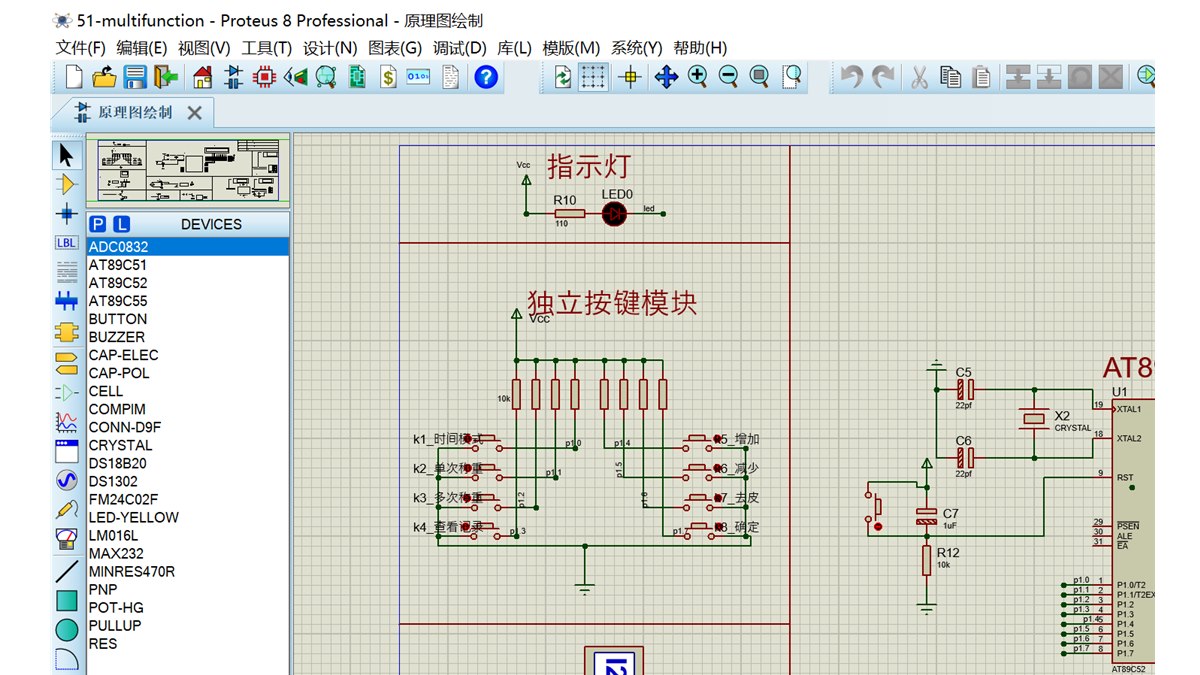Cut selection with the scissors icon
Screen dimensions: 1200x675
(919, 77)
